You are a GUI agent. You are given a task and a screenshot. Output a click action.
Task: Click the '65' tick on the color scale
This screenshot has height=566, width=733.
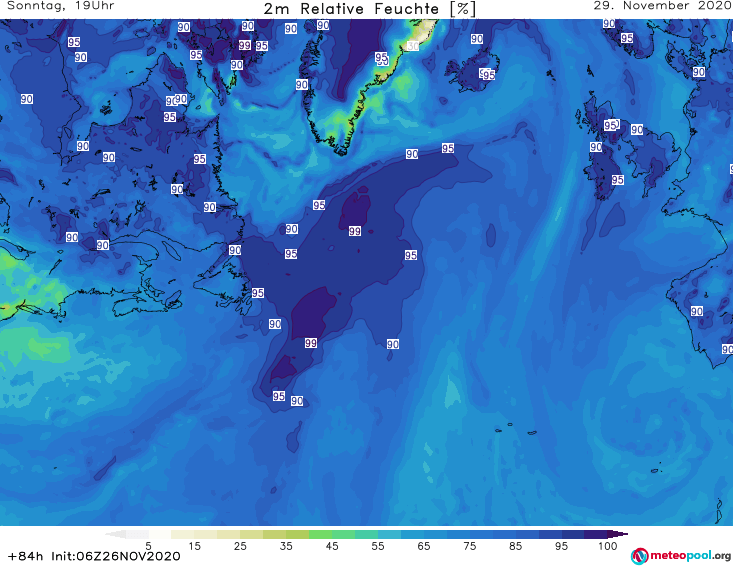[424, 546]
